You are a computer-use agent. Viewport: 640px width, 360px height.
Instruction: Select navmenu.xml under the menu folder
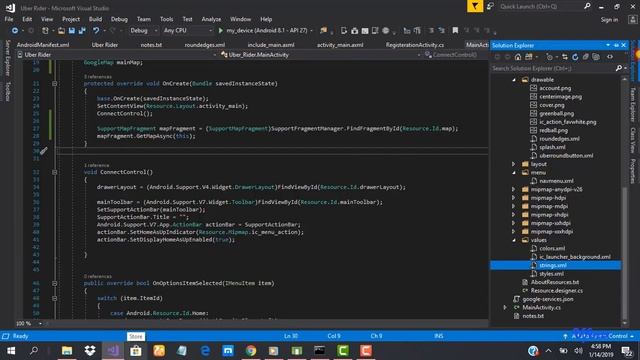point(556,181)
